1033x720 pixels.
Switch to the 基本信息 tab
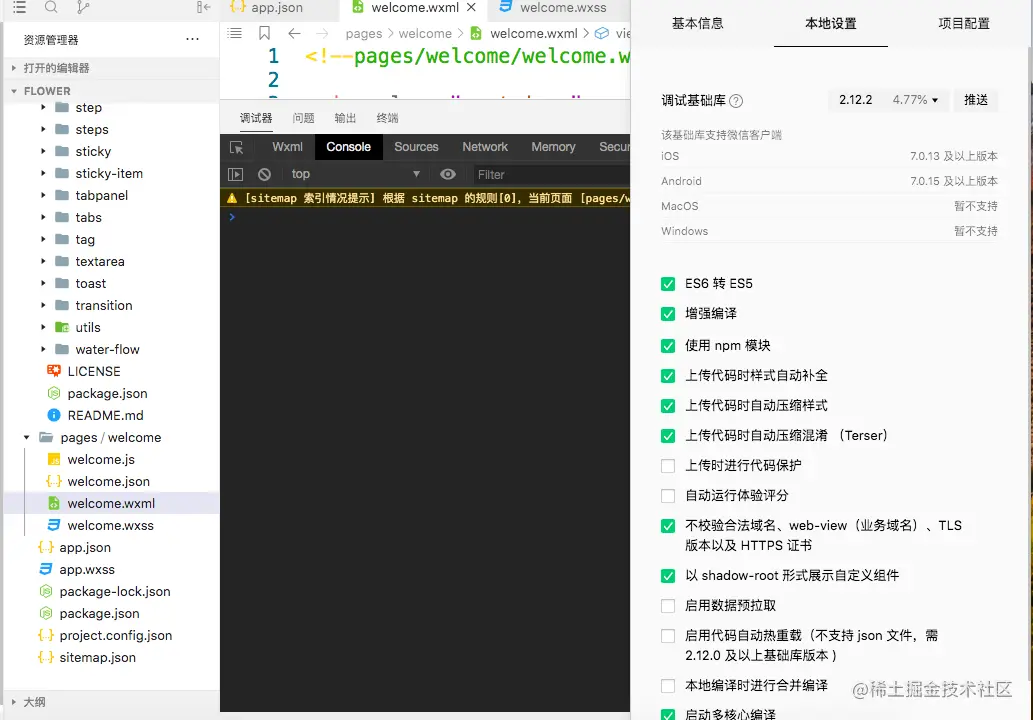coord(698,24)
